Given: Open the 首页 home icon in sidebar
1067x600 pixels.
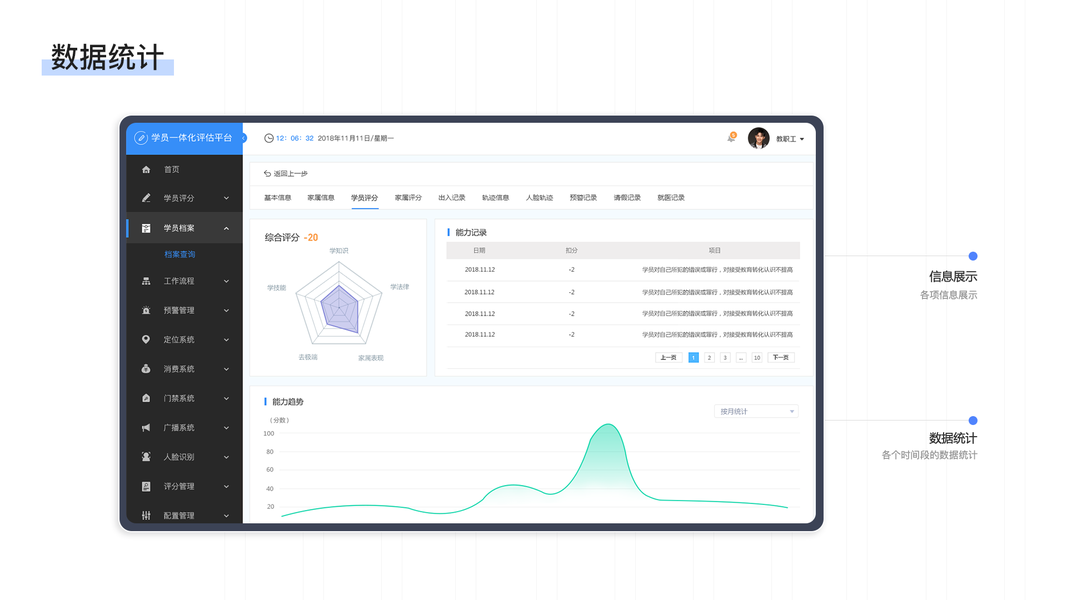Looking at the screenshot, I should tap(146, 169).
